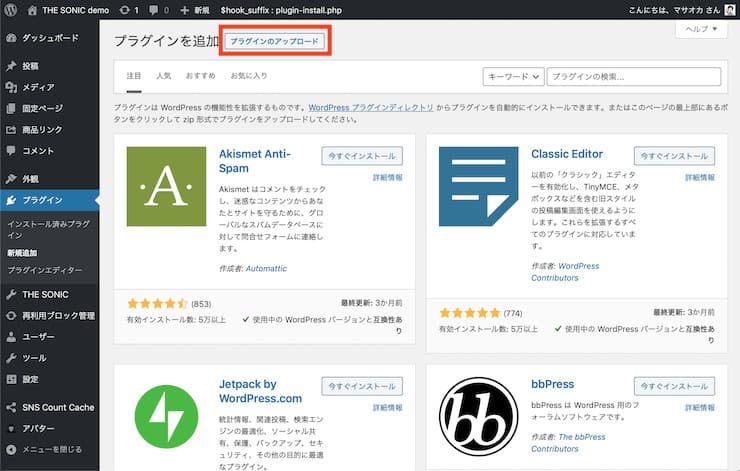
Task: Open the WordPress plugin directory link
Action: (371, 108)
